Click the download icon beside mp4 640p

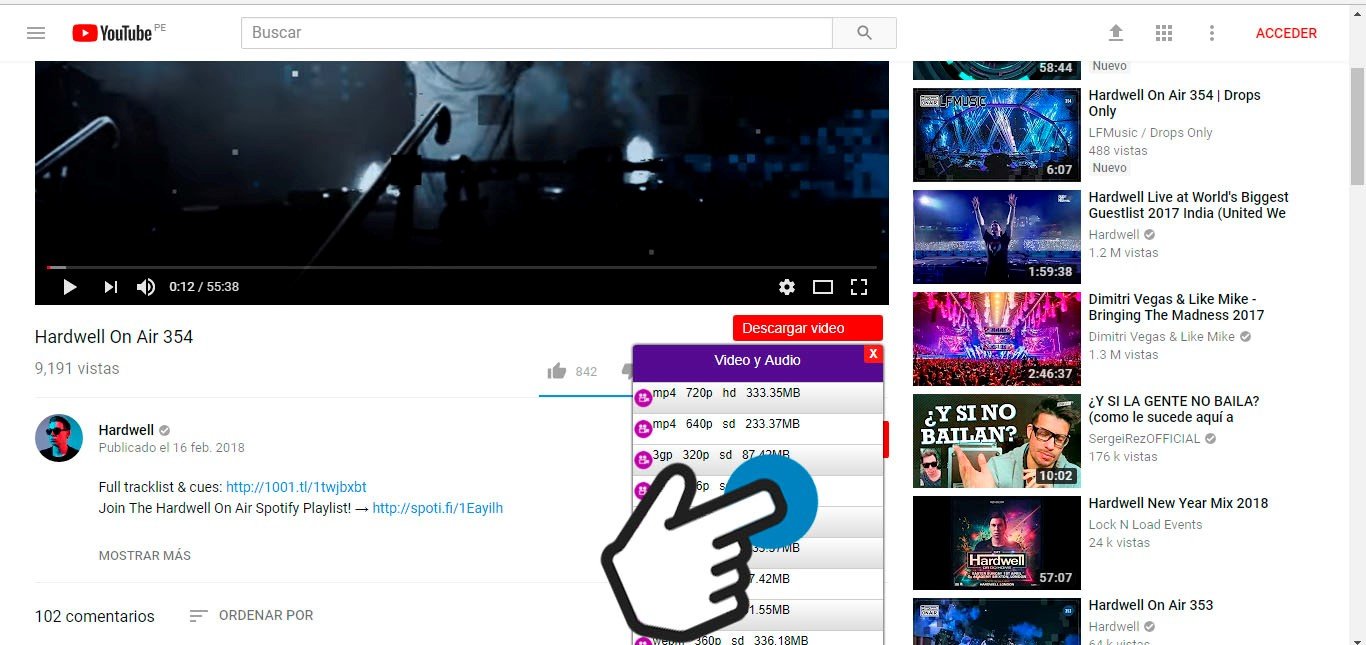pyautogui.click(x=643, y=430)
